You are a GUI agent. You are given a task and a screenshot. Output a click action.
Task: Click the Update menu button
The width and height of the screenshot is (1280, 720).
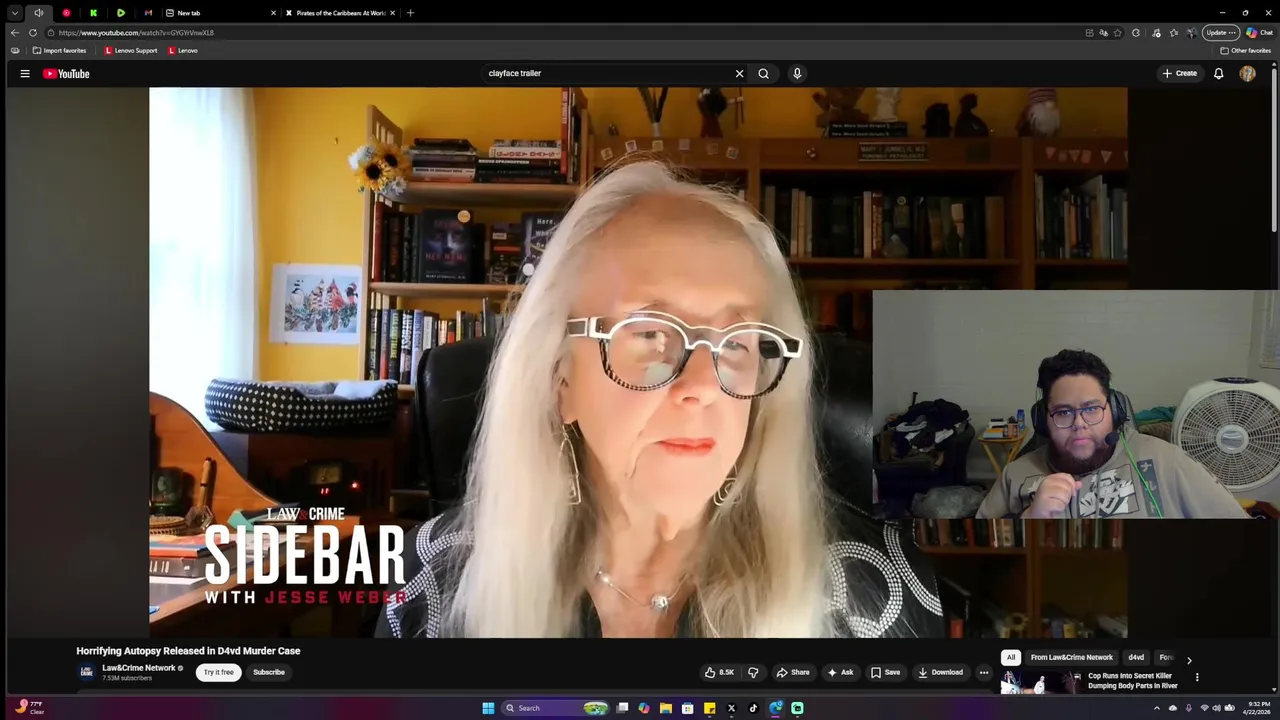click(x=1221, y=33)
